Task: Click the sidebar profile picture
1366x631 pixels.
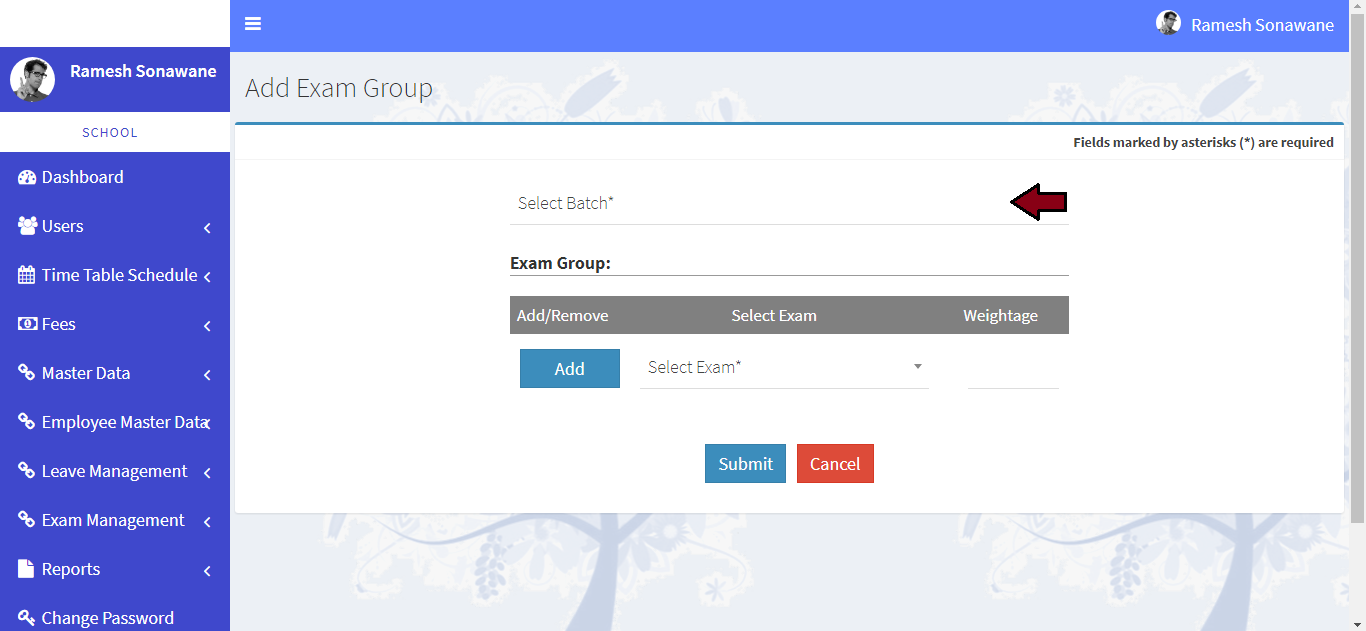Action: (32, 79)
